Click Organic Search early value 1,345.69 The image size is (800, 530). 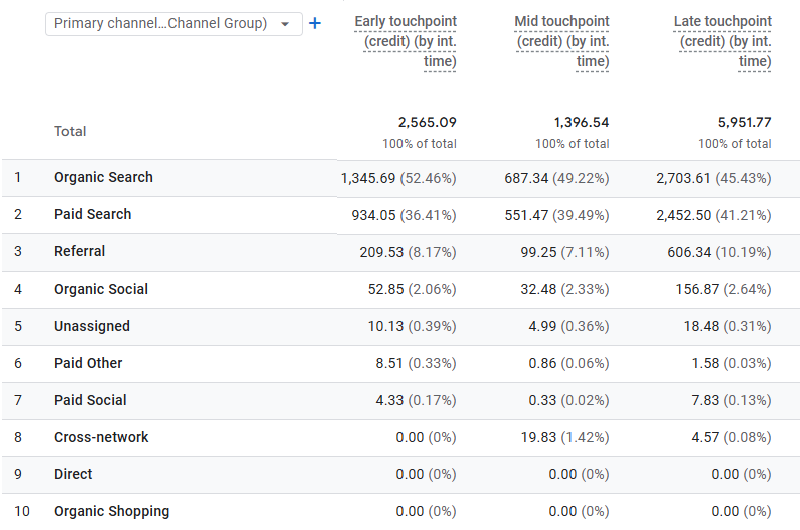tap(368, 179)
